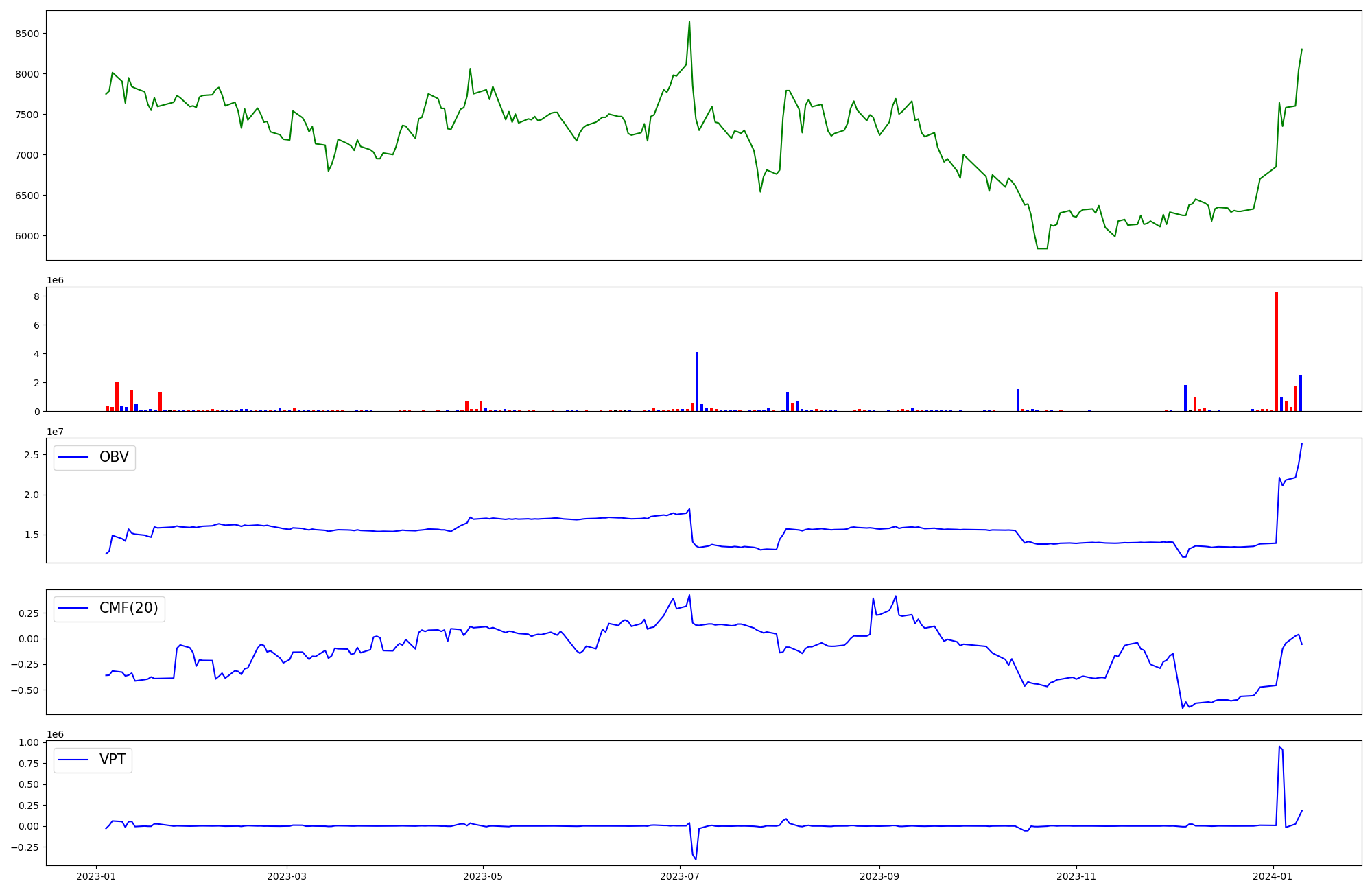Click the CMF(20) legend entry
This screenshot has width=1372, height=892.
pyautogui.click(x=128, y=608)
